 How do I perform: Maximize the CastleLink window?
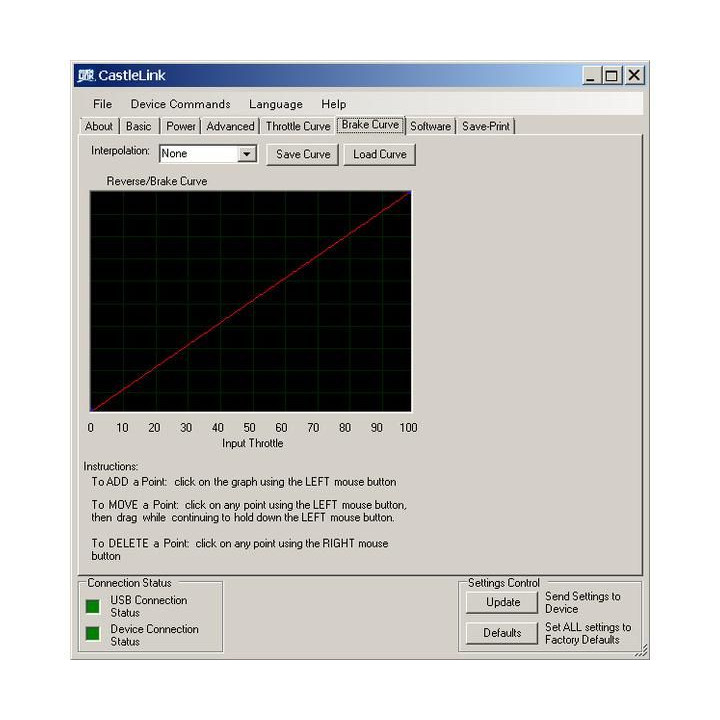(611, 75)
